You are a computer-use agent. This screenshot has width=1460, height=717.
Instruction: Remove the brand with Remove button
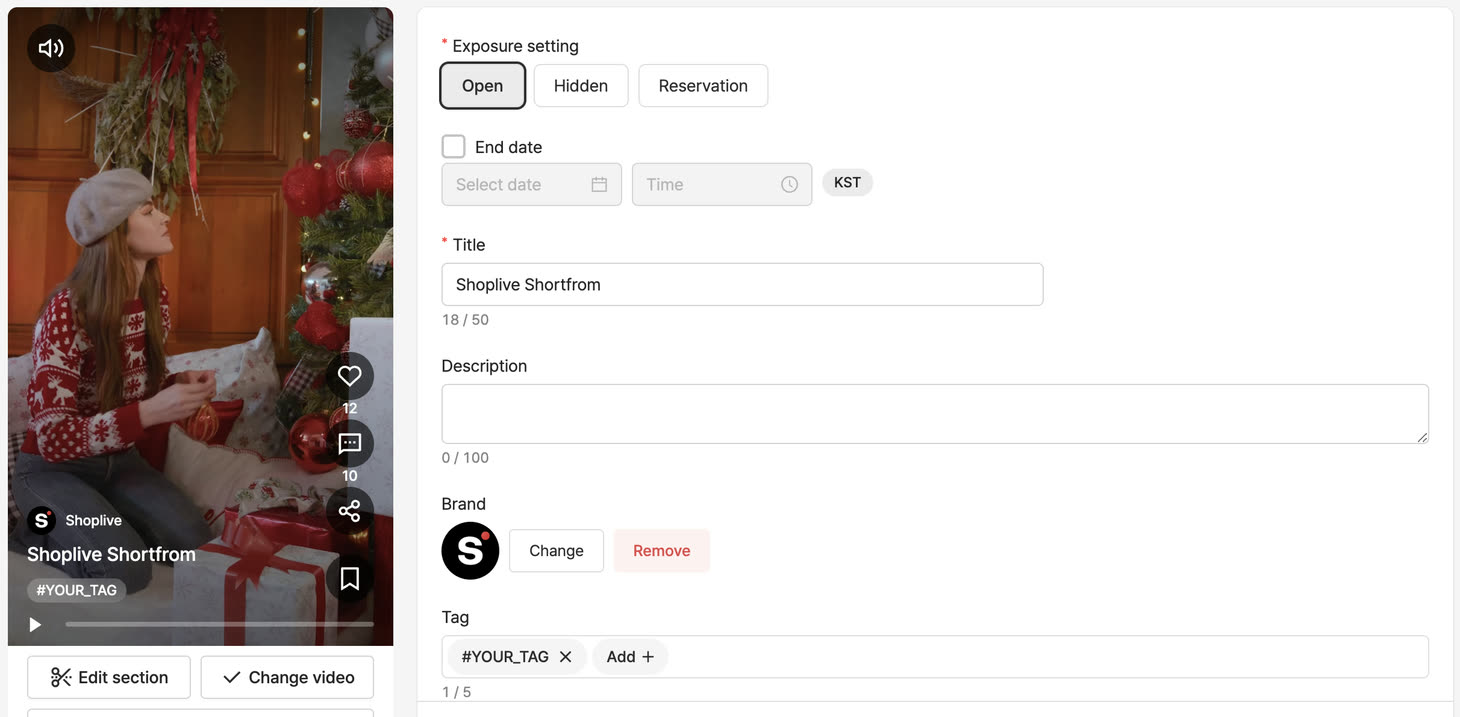pos(662,551)
